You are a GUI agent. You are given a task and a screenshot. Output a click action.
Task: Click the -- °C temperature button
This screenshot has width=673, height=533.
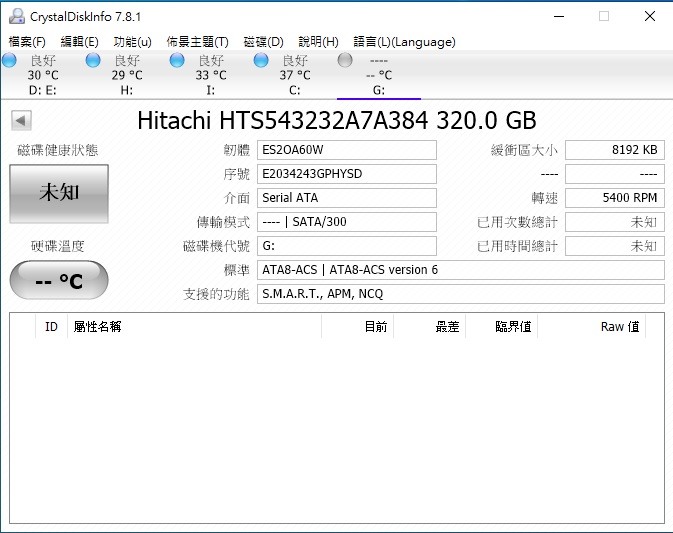click(59, 280)
